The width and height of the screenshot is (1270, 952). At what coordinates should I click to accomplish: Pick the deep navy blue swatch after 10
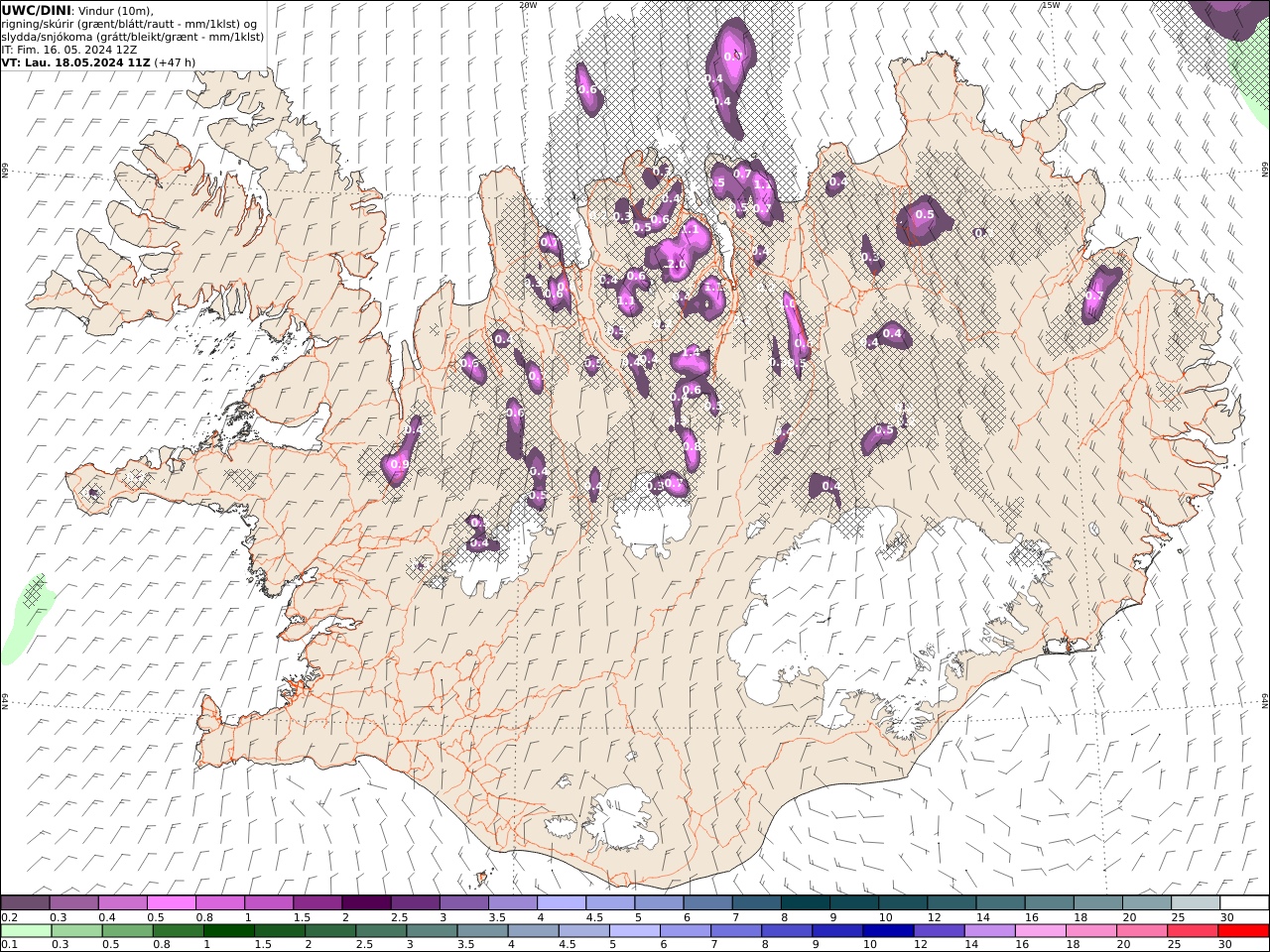887,931
